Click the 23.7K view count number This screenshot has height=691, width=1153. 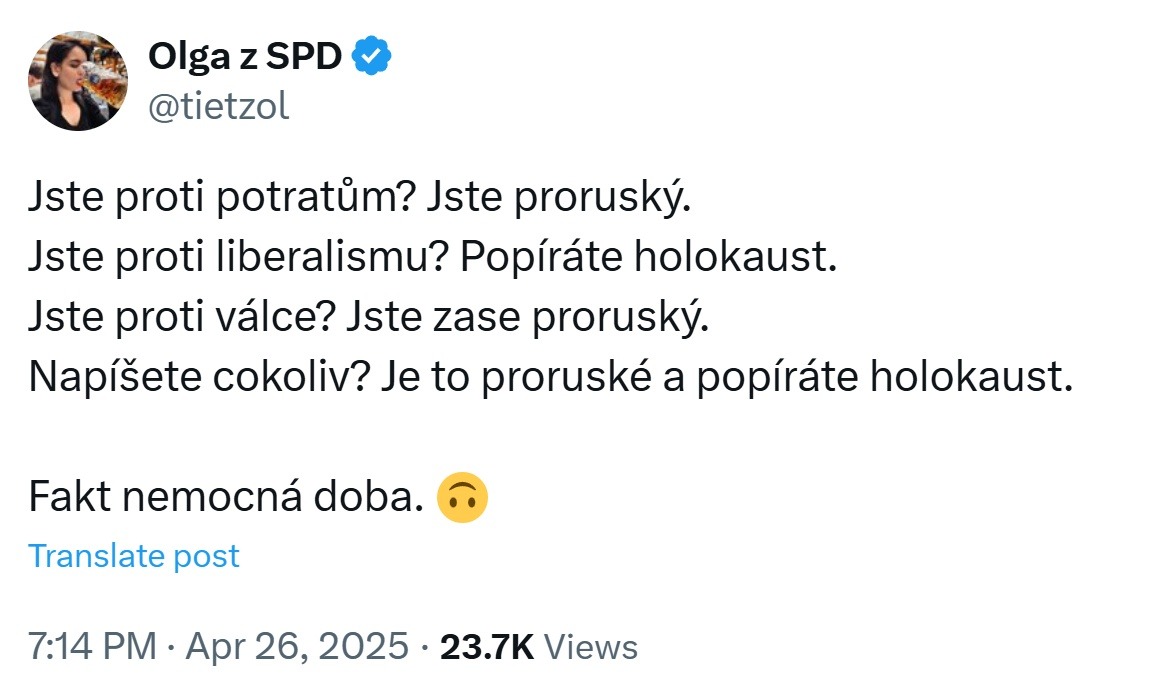(487, 646)
